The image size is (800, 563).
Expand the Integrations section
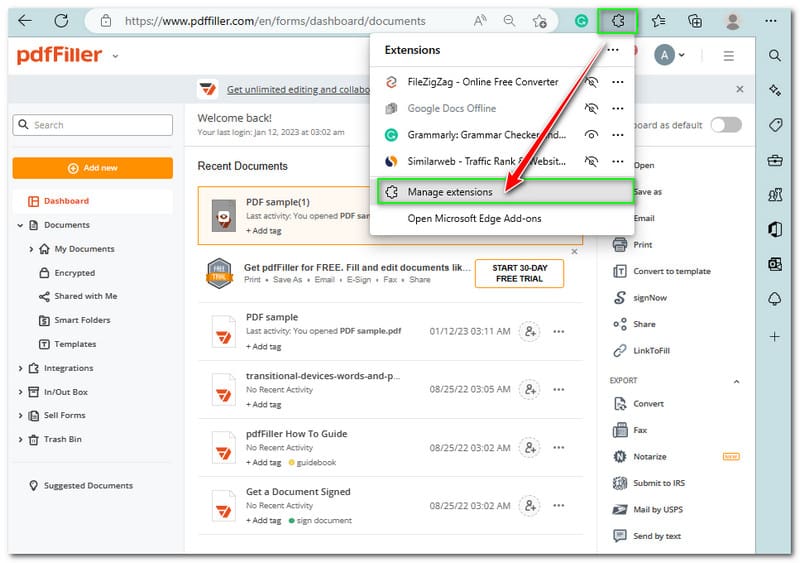tap(20, 368)
